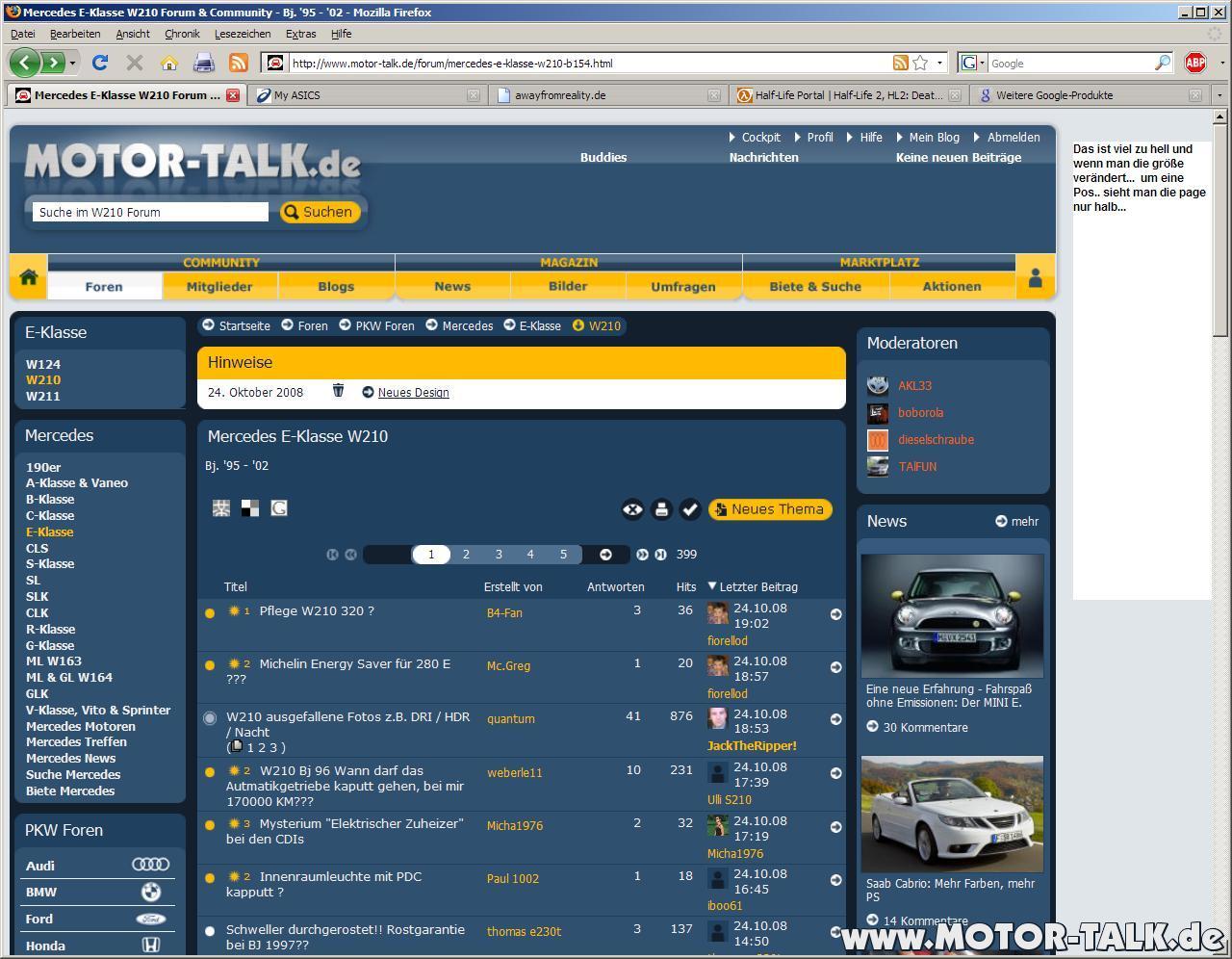
Task: Bookmark page with the star icon
Action: [920, 64]
